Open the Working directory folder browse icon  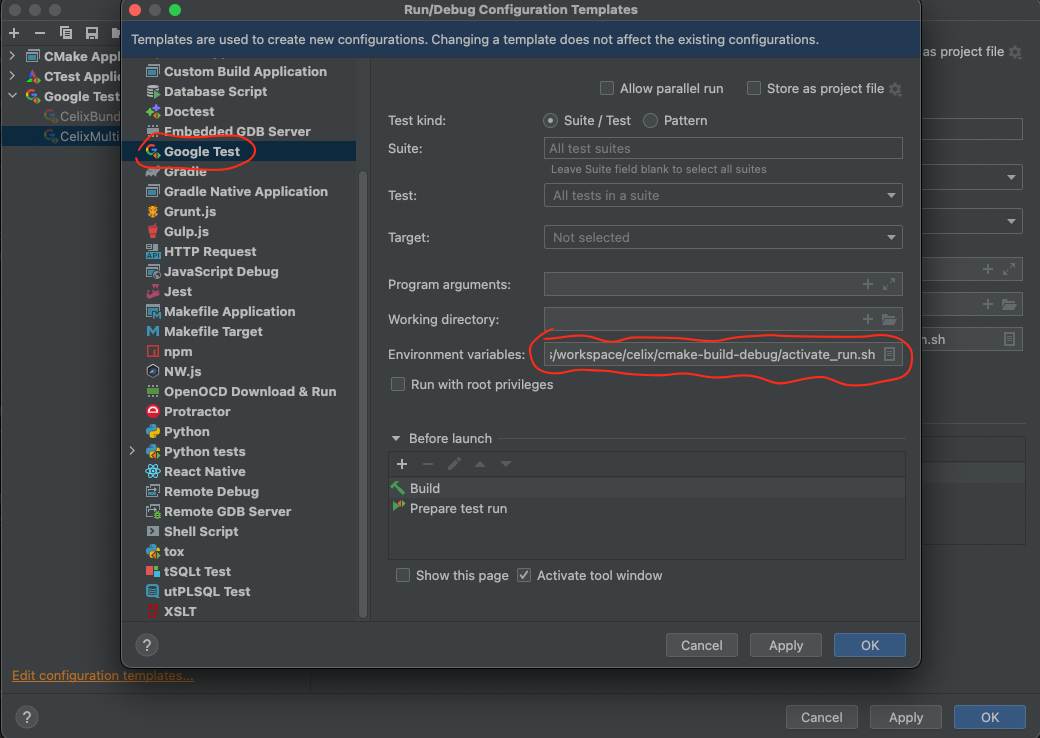click(890, 320)
